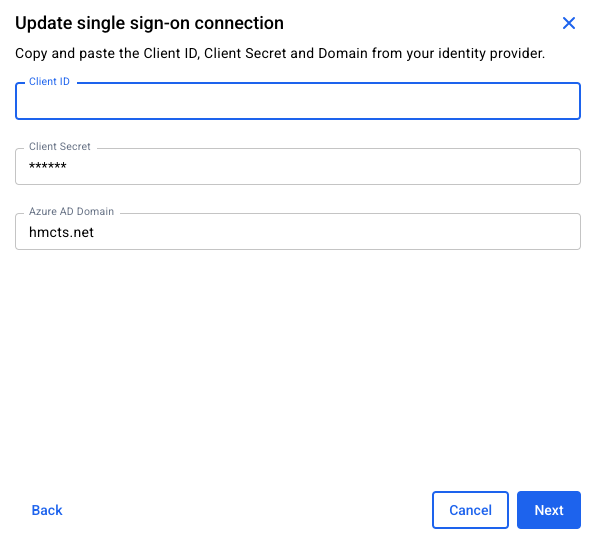This screenshot has height=538, width=596.
Task: Click the copy and paste instruction text
Action: click(x=280, y=54)
